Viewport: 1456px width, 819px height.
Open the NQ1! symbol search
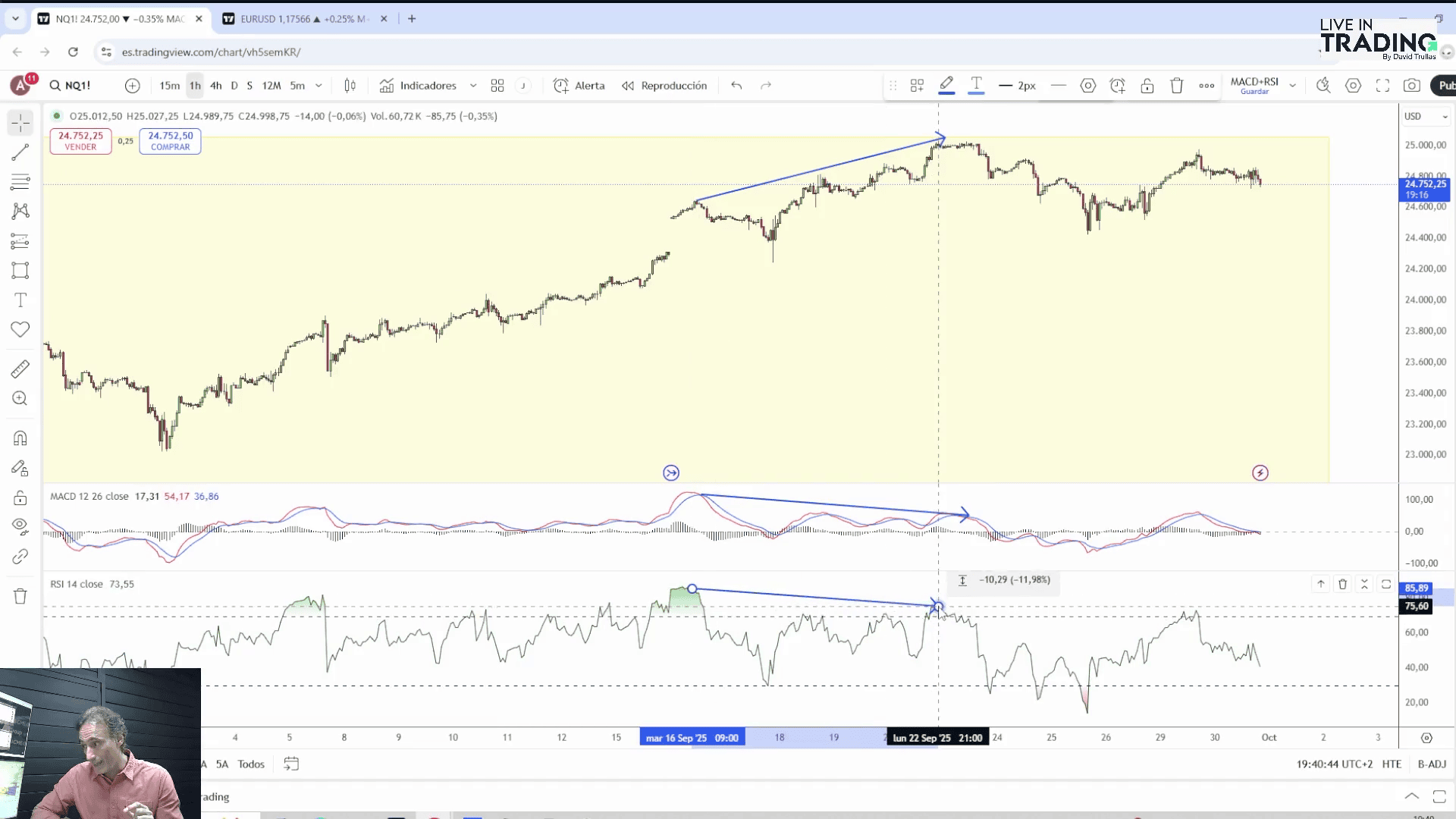pos(71,86)
